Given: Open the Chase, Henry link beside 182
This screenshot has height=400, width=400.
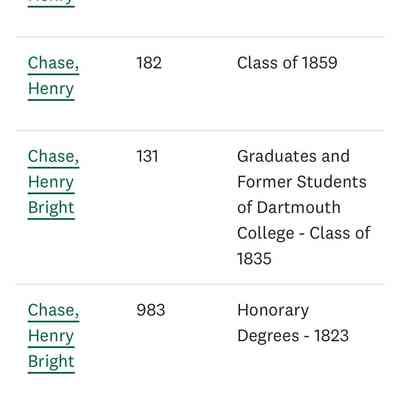Looking at the screenshot, I should (53, 76).
